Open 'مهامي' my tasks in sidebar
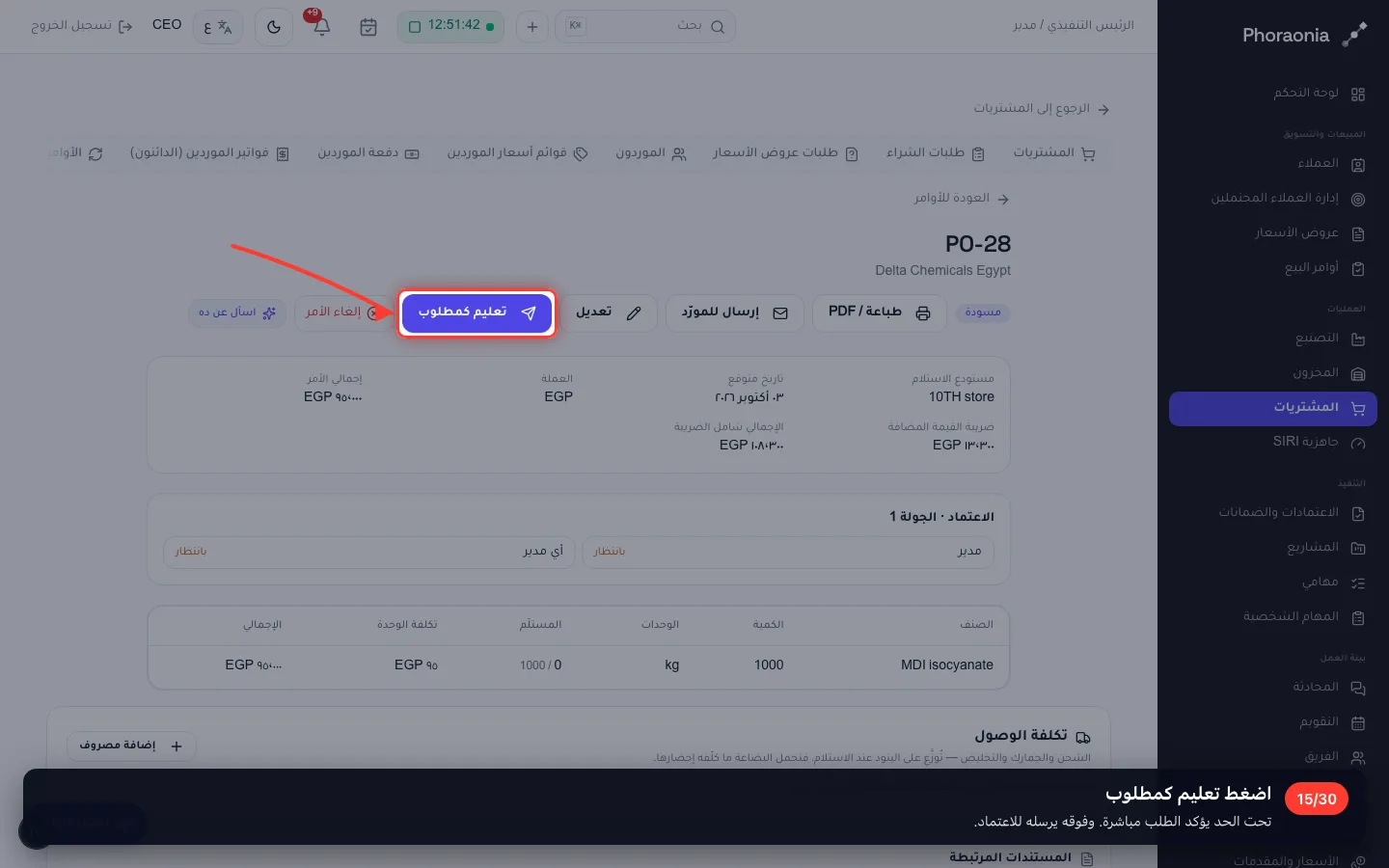Viewport: 1389px width, 868px height. pyautogui.click(x=1272, y=583)
